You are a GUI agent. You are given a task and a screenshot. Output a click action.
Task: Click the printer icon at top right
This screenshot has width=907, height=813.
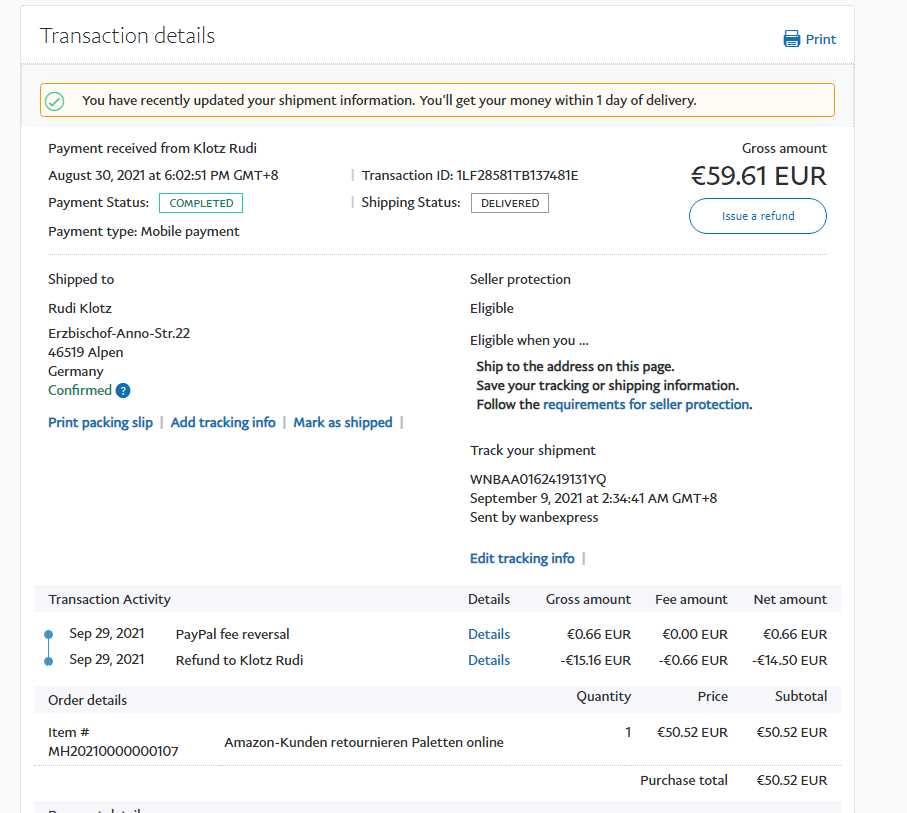[x=791, y=39]
